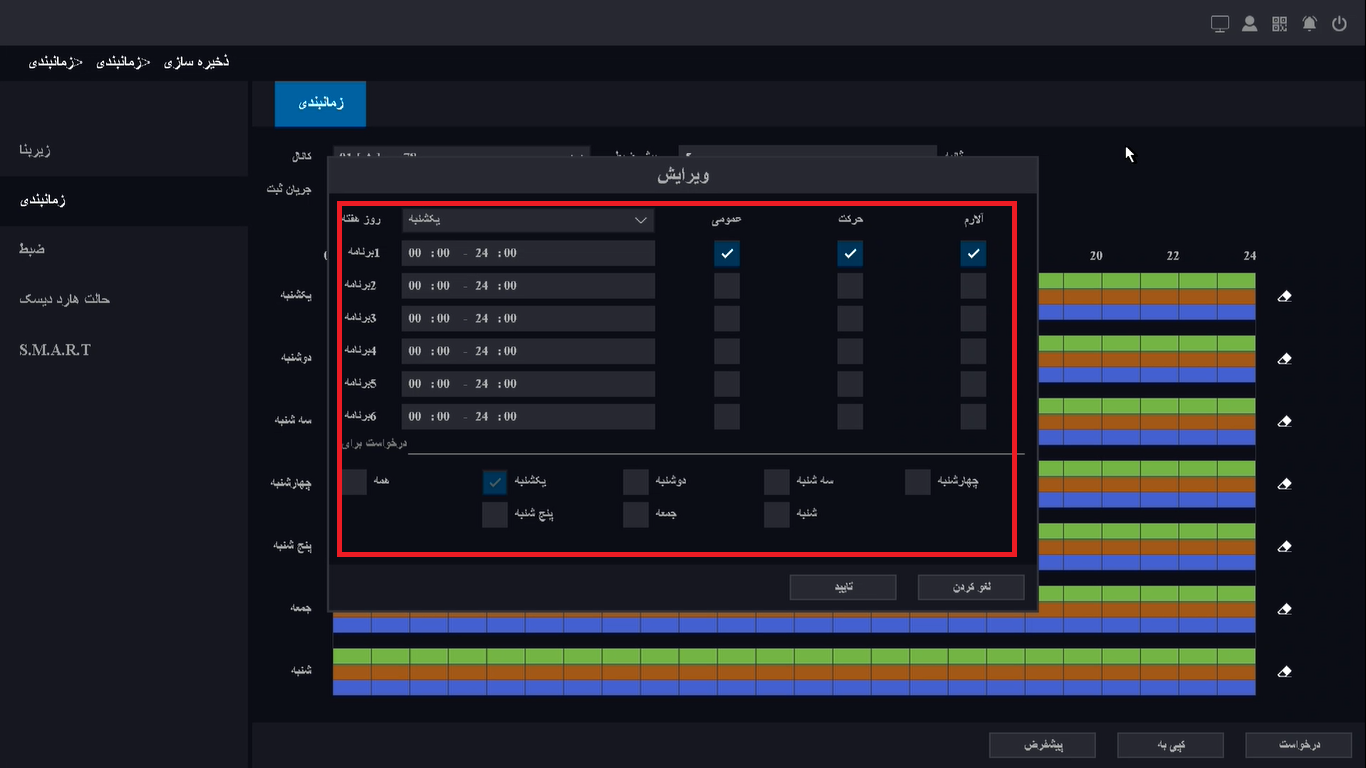Uncheck حرکت checkbox for برنامه1
This screenshot has height=768, width=1366.
click(850, 254)
